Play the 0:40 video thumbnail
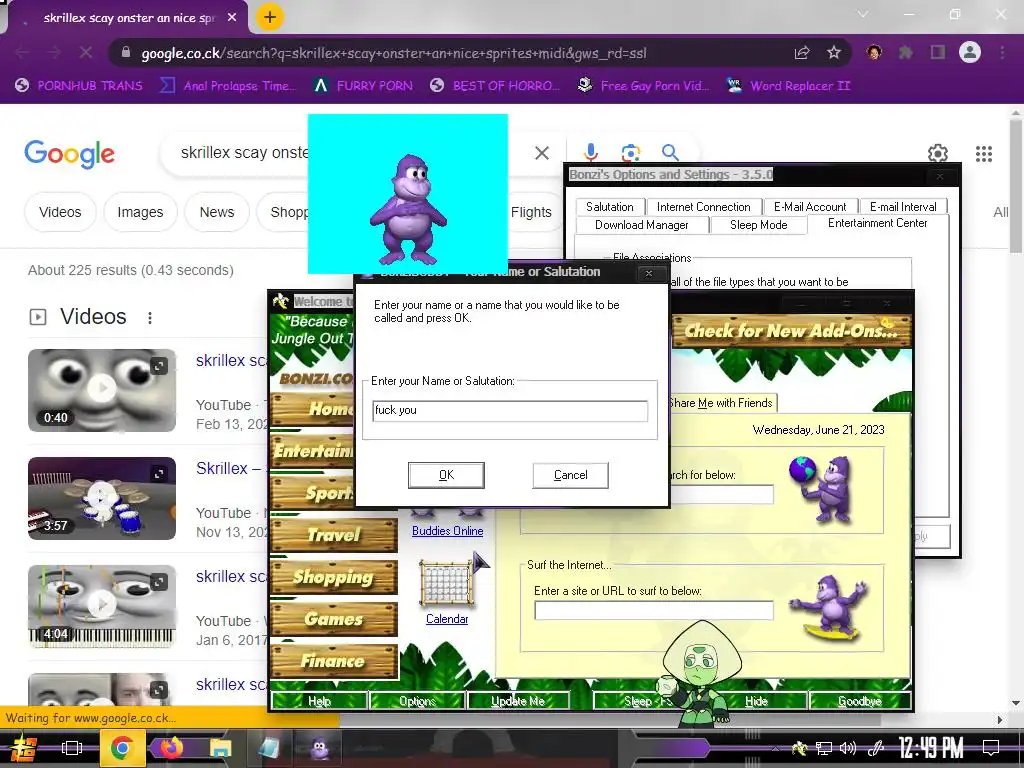Image resolution: width=1024 pixels, height=768 pixels. tap(102, 390)
